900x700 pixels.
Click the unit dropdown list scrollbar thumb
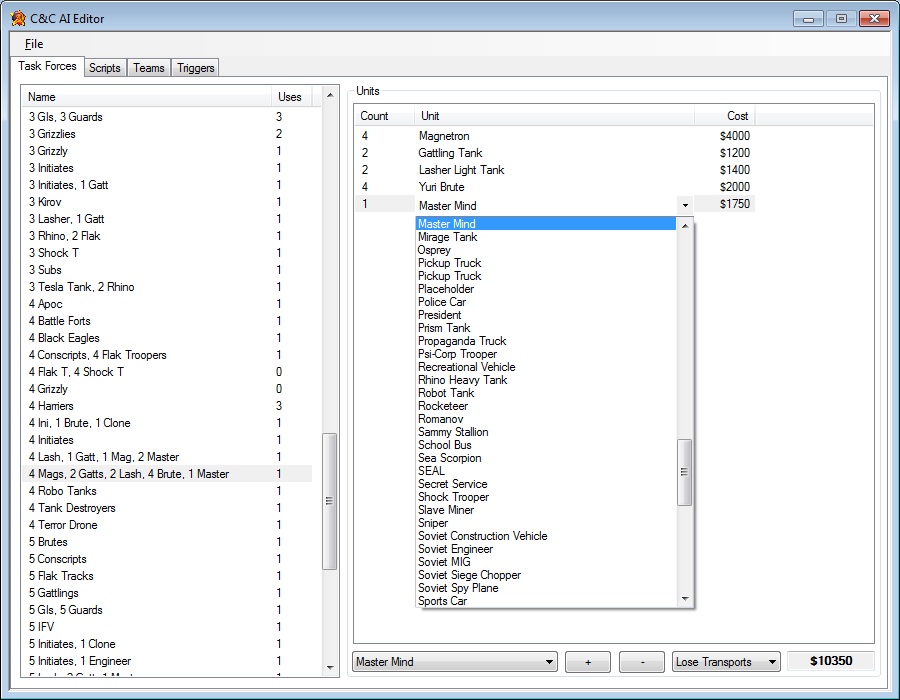tap(685, 472)
